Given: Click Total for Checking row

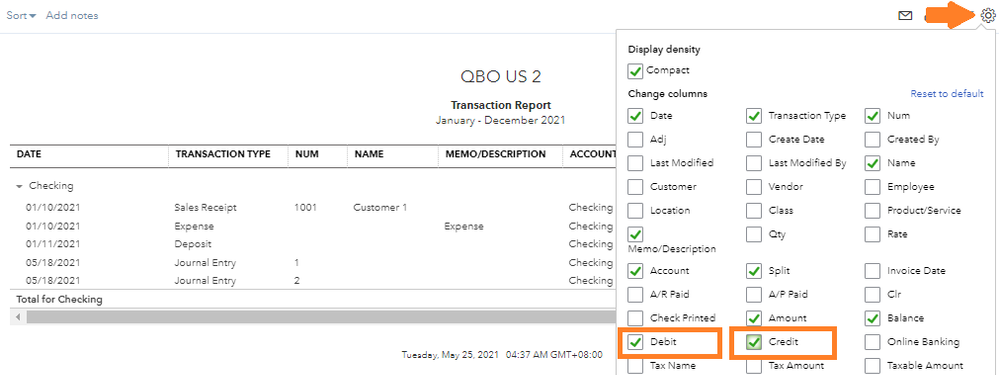Looking at the screenshot, I should click(x=312, y=299).
